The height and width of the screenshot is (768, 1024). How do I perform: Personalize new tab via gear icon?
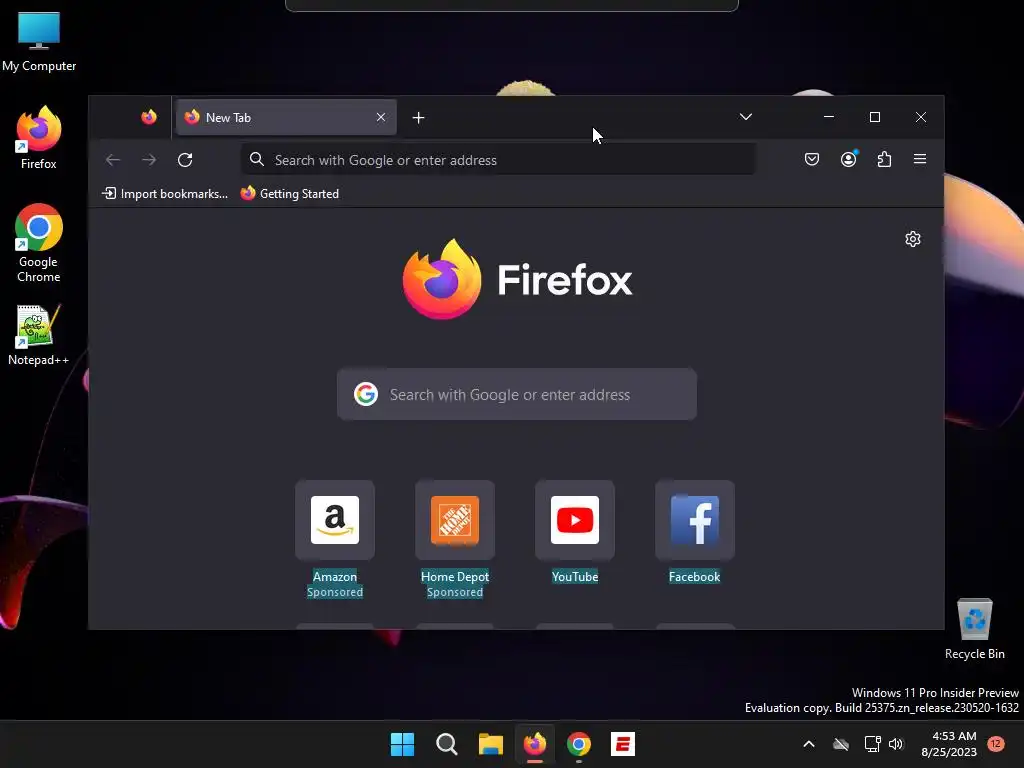coord(913,239)
